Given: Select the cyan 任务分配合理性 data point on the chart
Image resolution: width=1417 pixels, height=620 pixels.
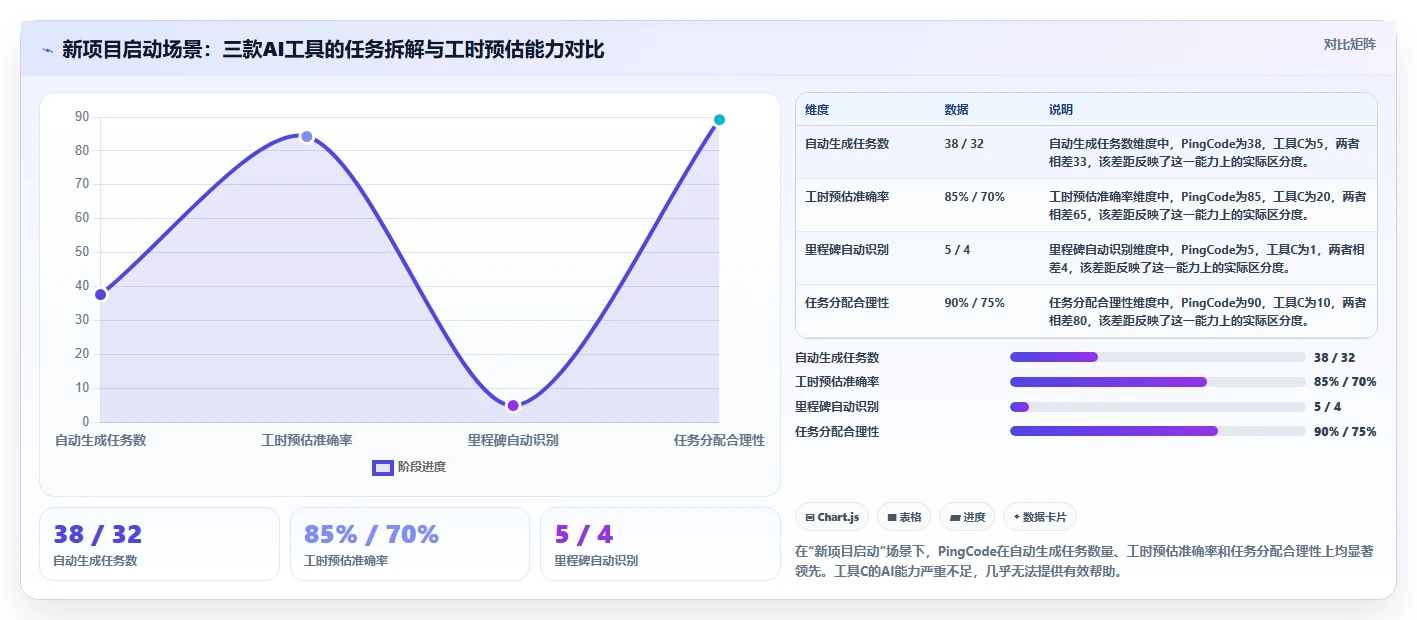Looking at the screenshot, I should tap(719, 120).
